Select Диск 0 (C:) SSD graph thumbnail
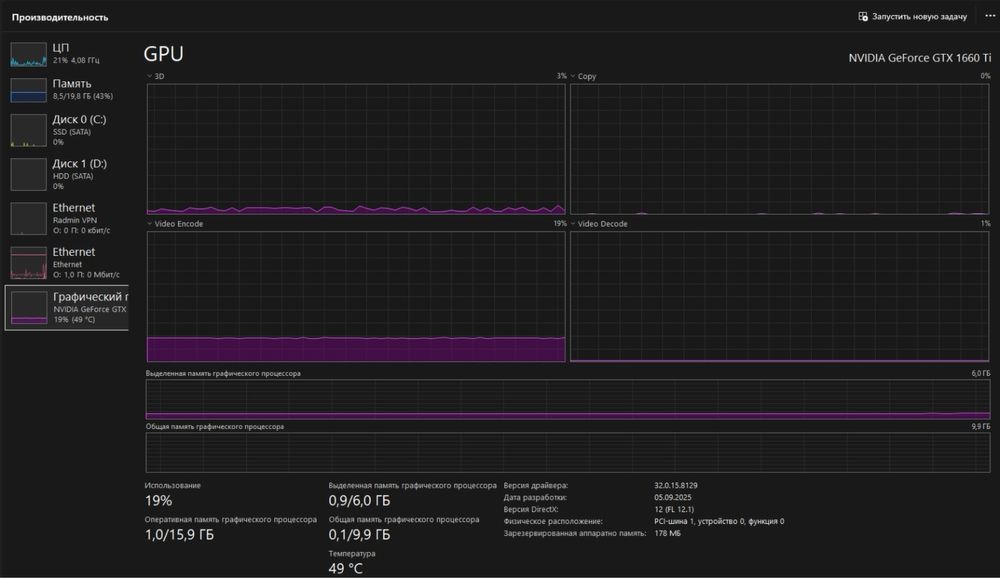Image resolution: width=1000 pixels, height=578 pixels. pos(29,130)
